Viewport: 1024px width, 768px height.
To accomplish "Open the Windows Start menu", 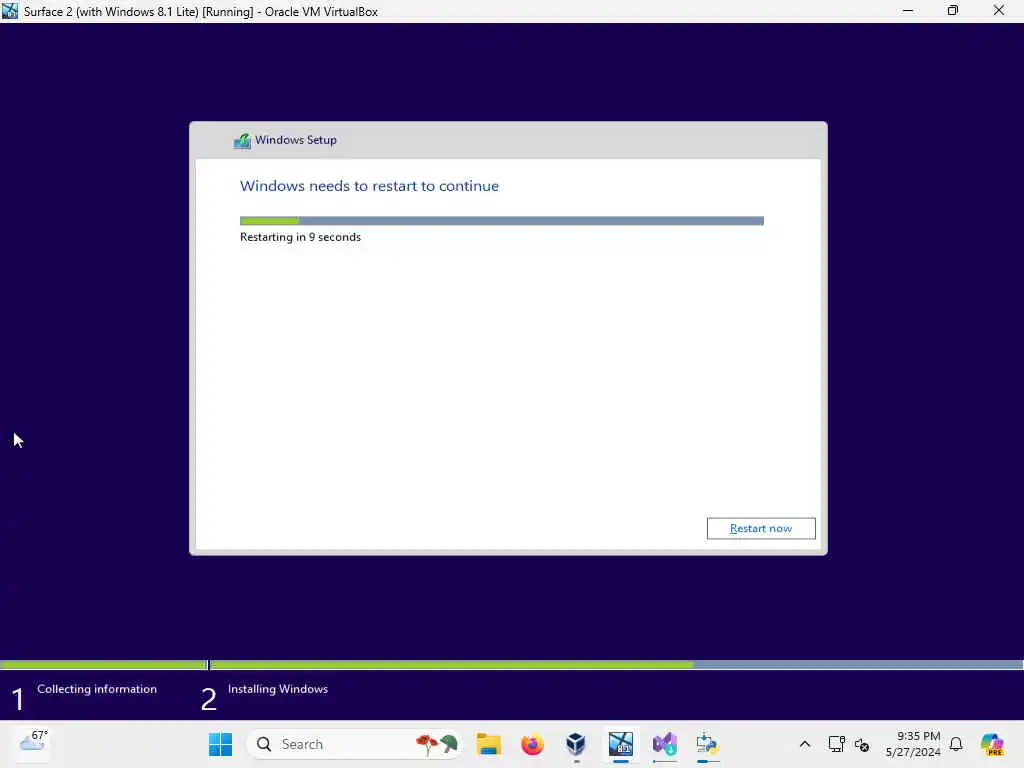I will [220, 744].
